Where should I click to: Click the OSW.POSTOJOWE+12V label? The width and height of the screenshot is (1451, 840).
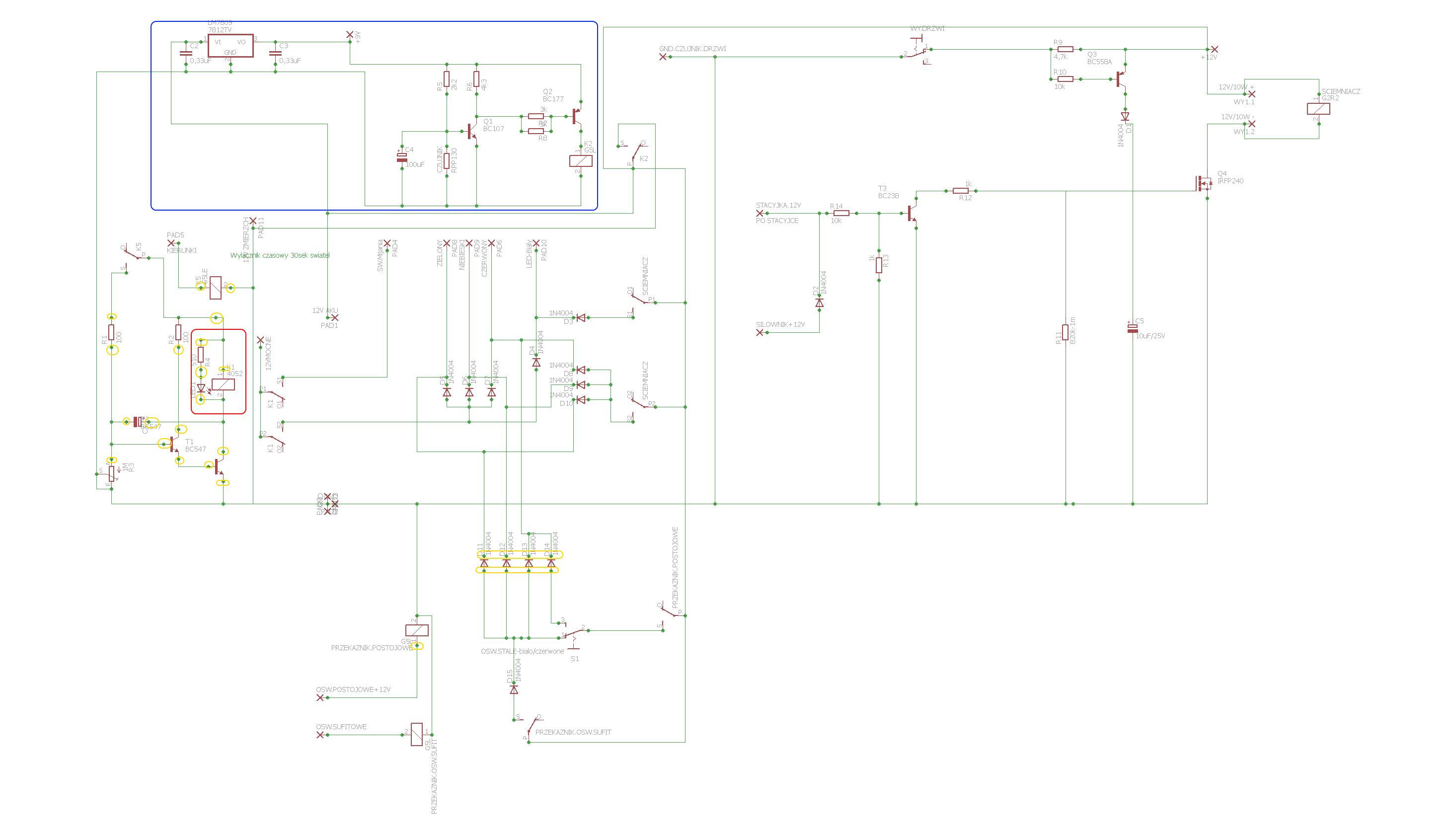click(354, 689)
